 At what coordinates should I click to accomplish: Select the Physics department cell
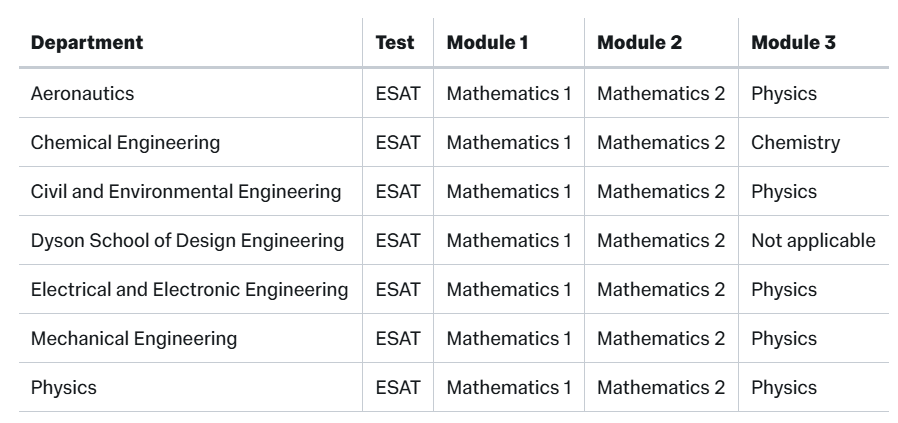[64, 388]
